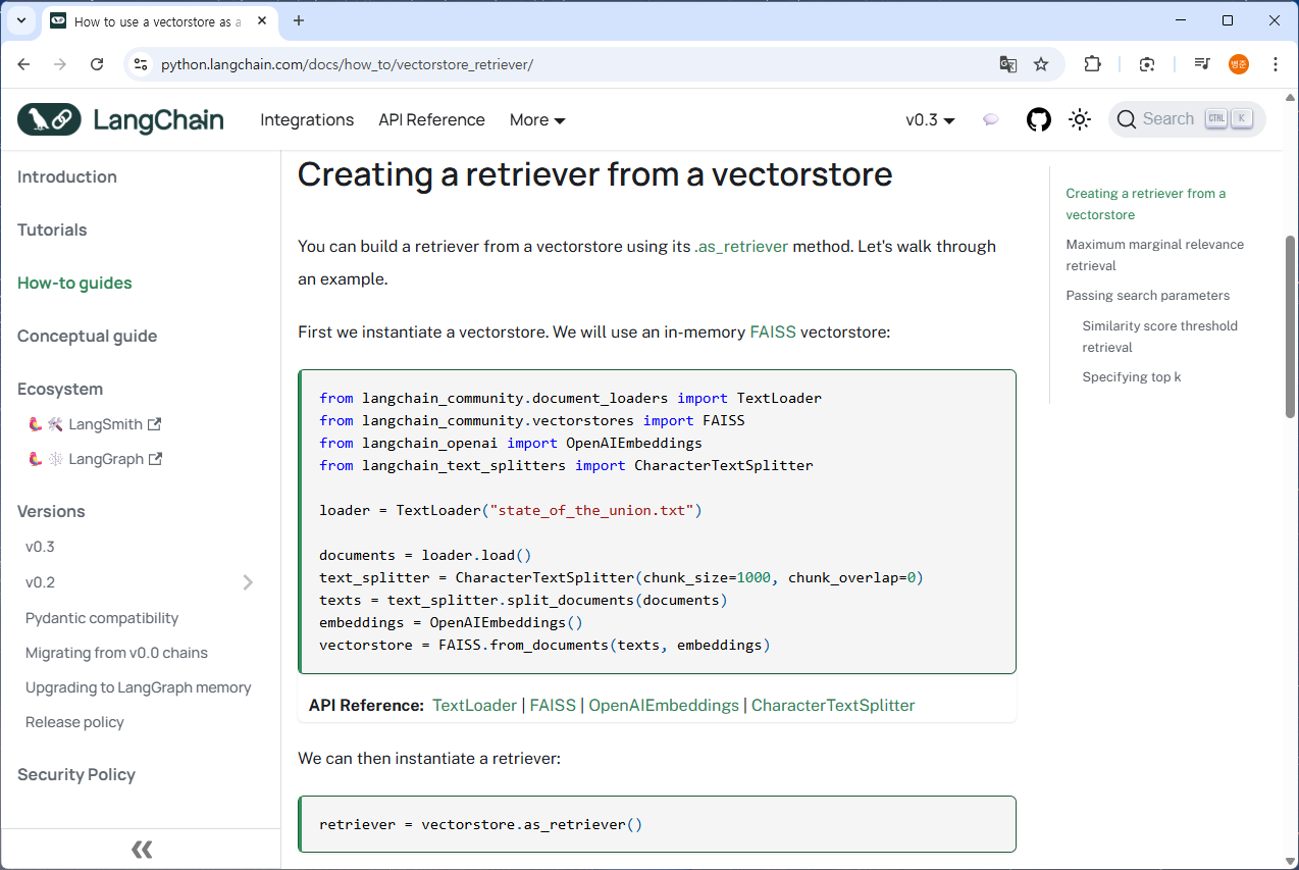Open the chat bubble icon in navbar
Screen dimensions: 1299x870
(x=990, y=120)
